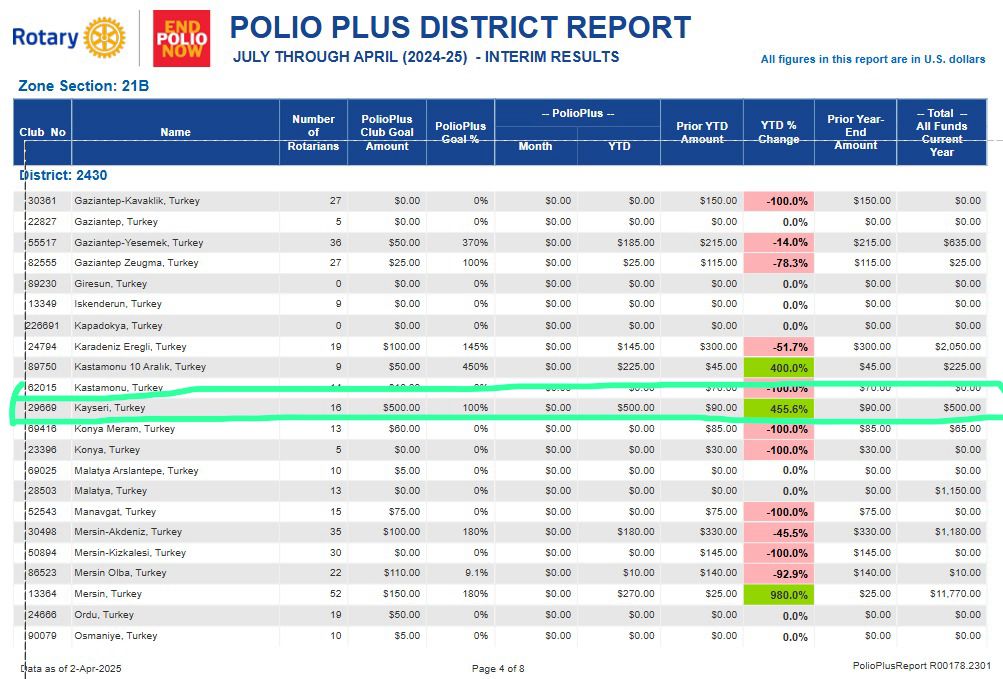Click the green 400.0% YTD change cell
1003x679 pixels.
778,367
